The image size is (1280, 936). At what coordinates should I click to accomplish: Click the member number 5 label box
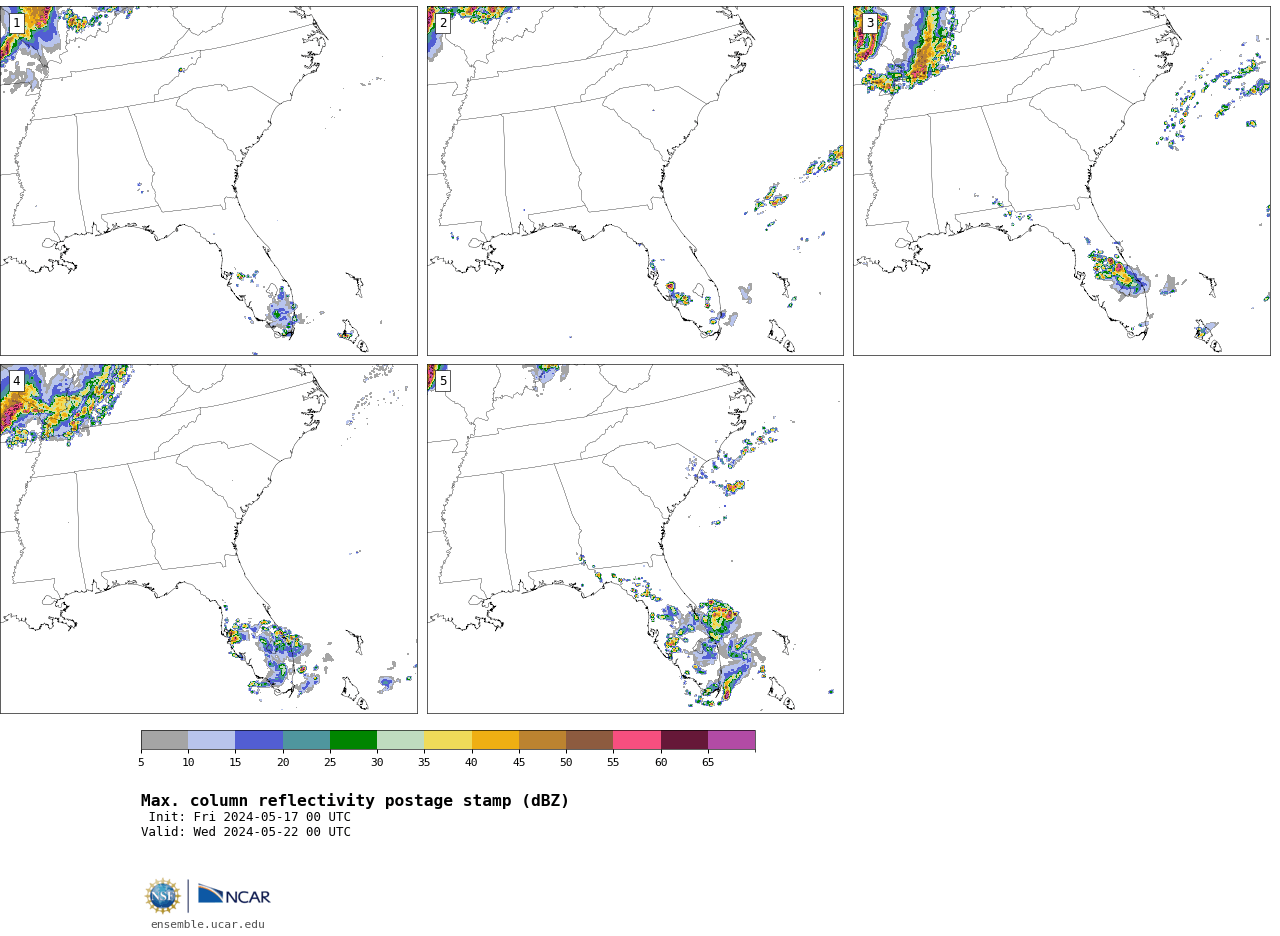pyautogui.click(x=443, y=381)
